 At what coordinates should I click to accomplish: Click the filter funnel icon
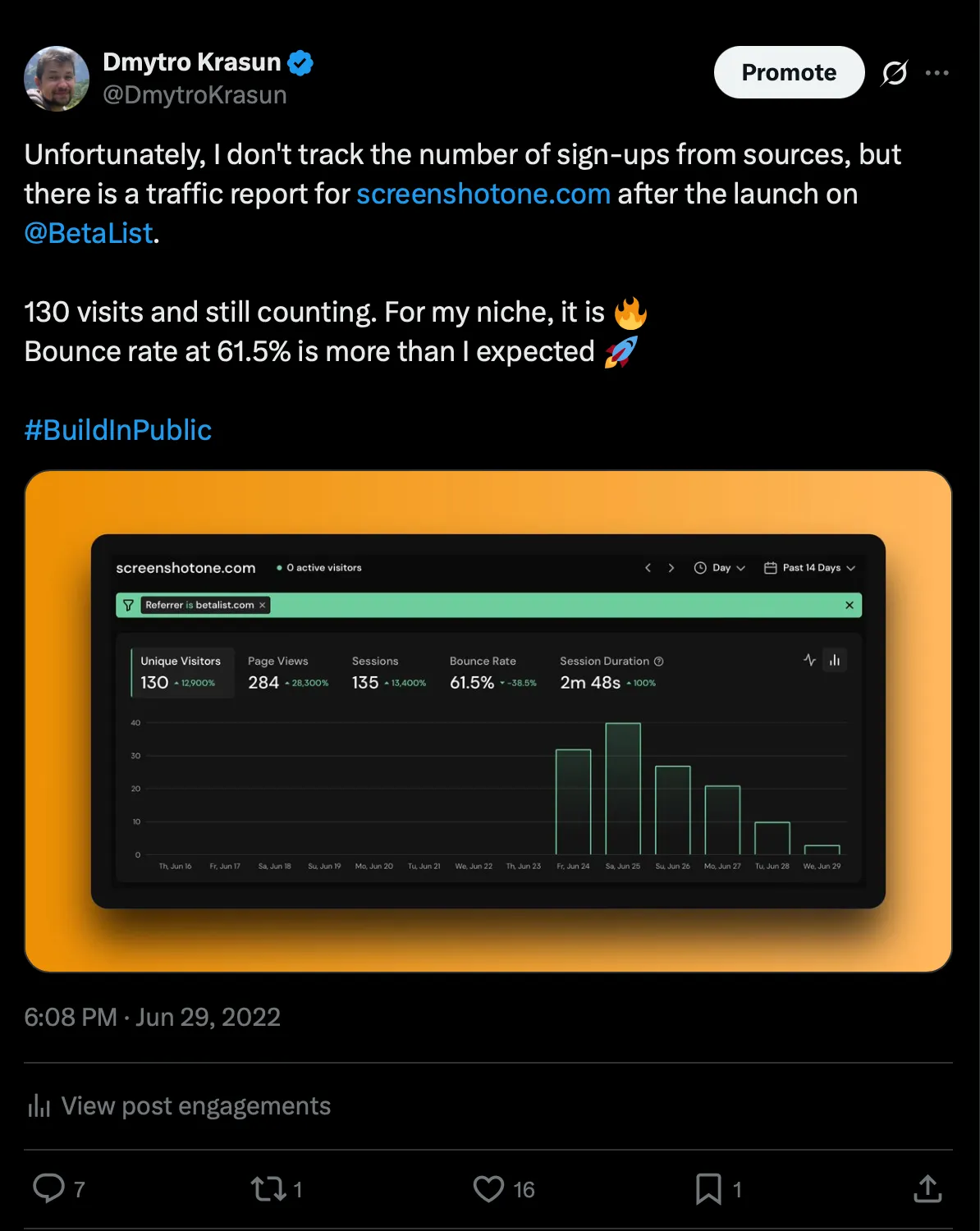(128, 605)
